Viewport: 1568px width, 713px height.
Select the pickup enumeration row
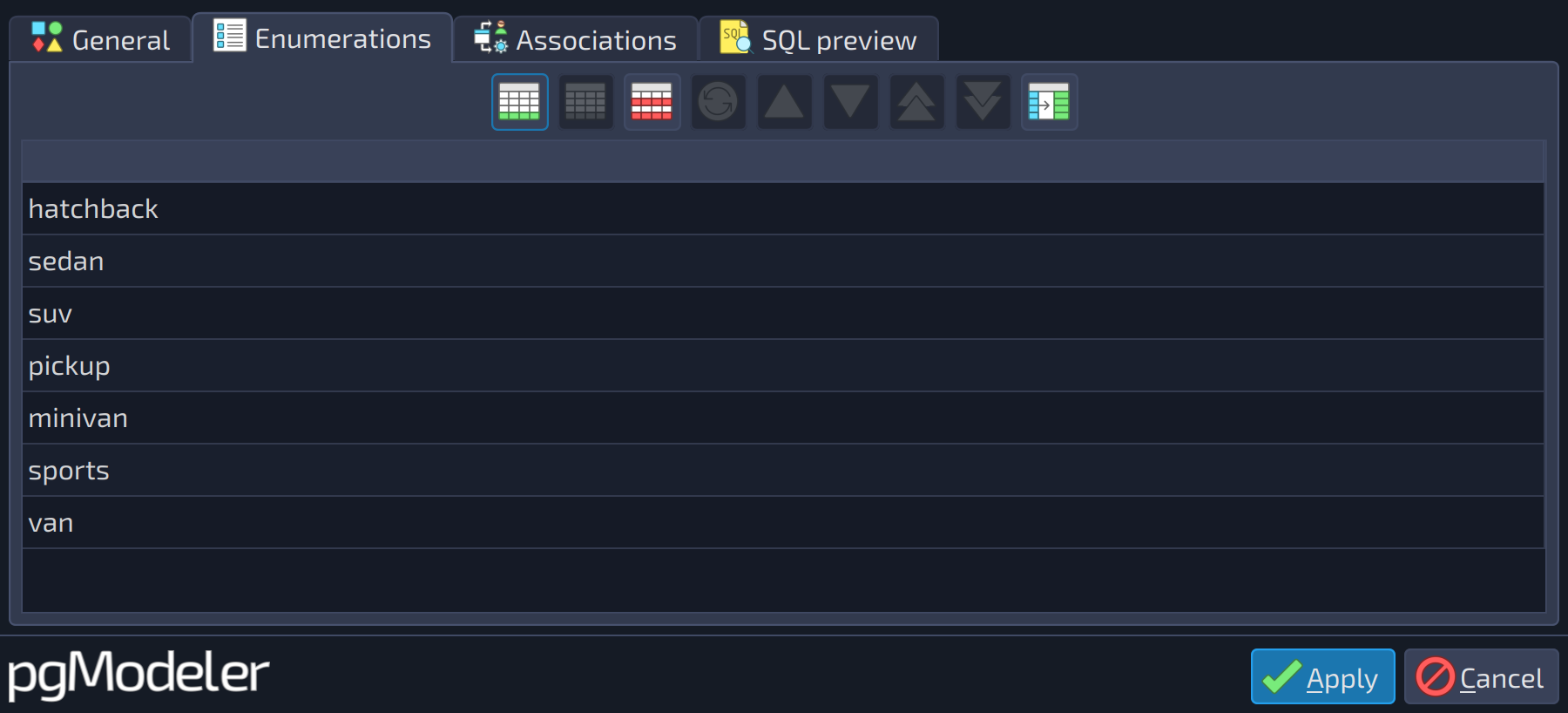[x=783, y=366]
